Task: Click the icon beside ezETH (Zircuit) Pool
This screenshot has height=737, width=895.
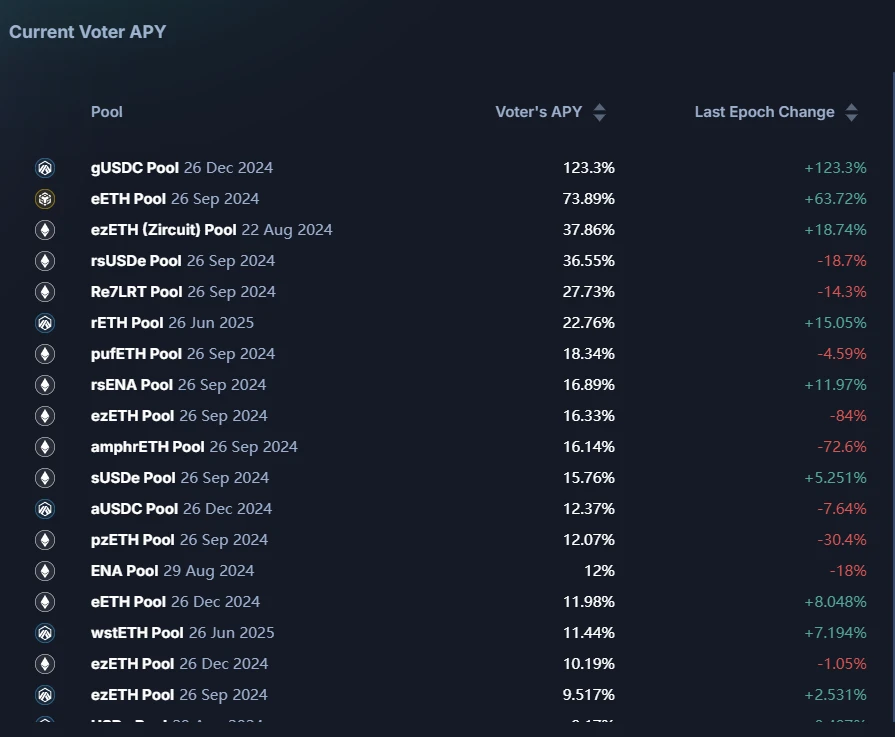Action: 45,230
